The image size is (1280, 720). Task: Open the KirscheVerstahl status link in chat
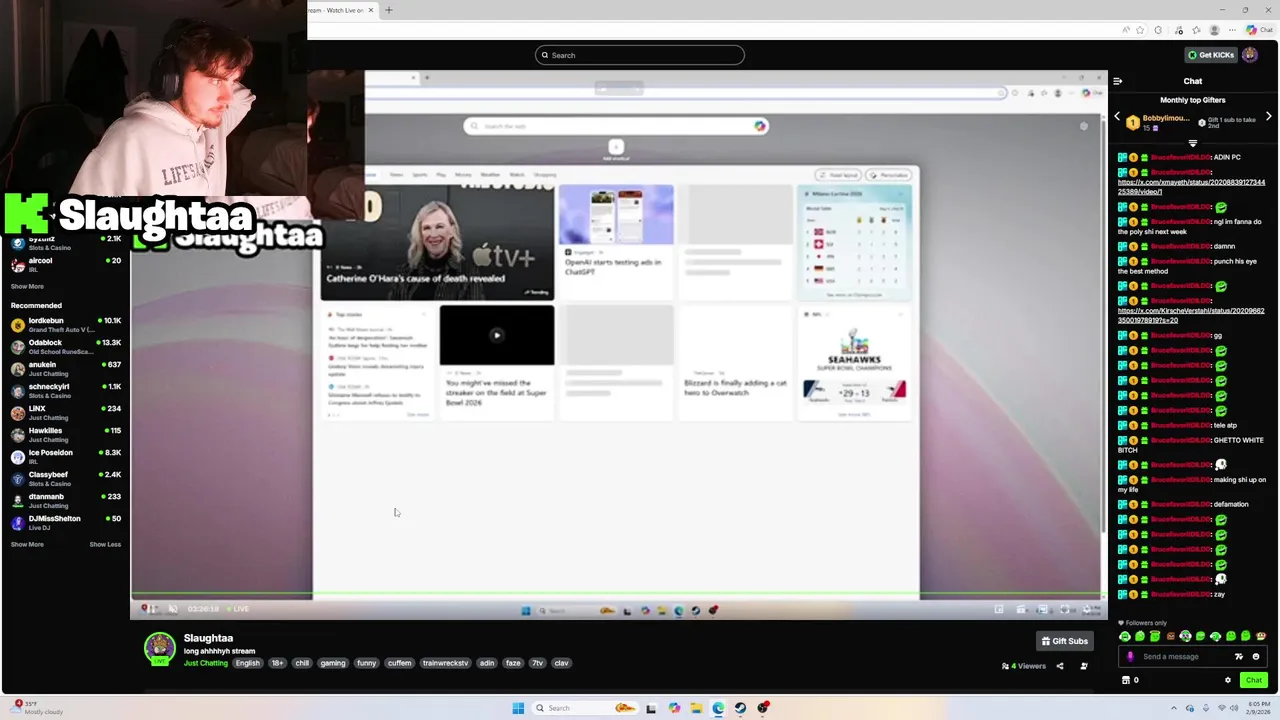tap(1191, 316)
